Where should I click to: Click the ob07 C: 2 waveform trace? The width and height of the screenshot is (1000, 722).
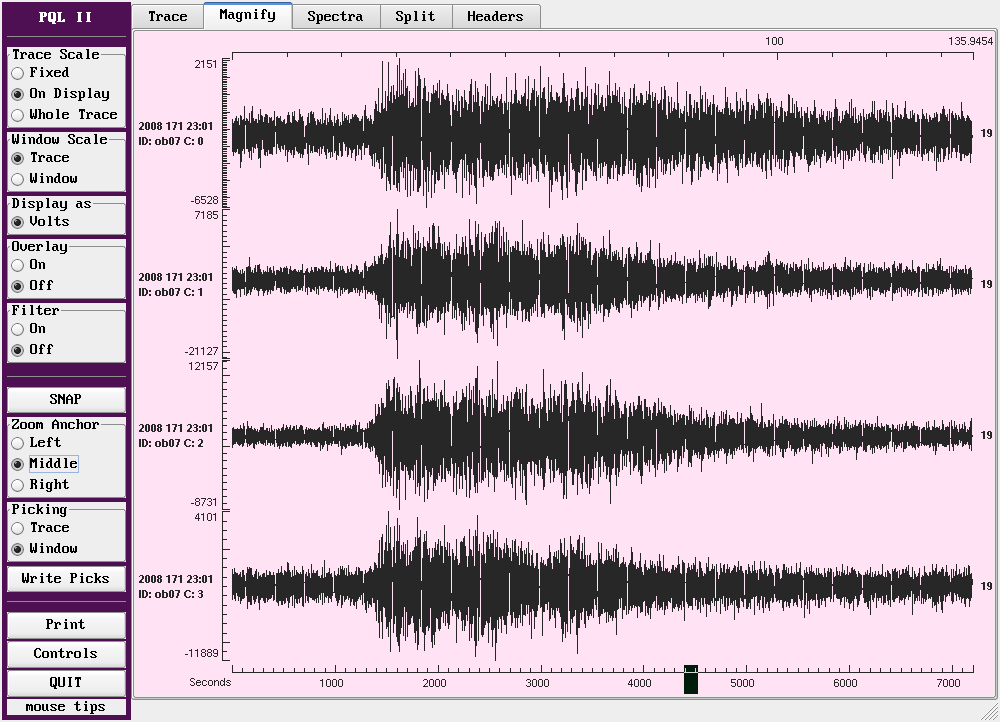[x=600, y=436]
